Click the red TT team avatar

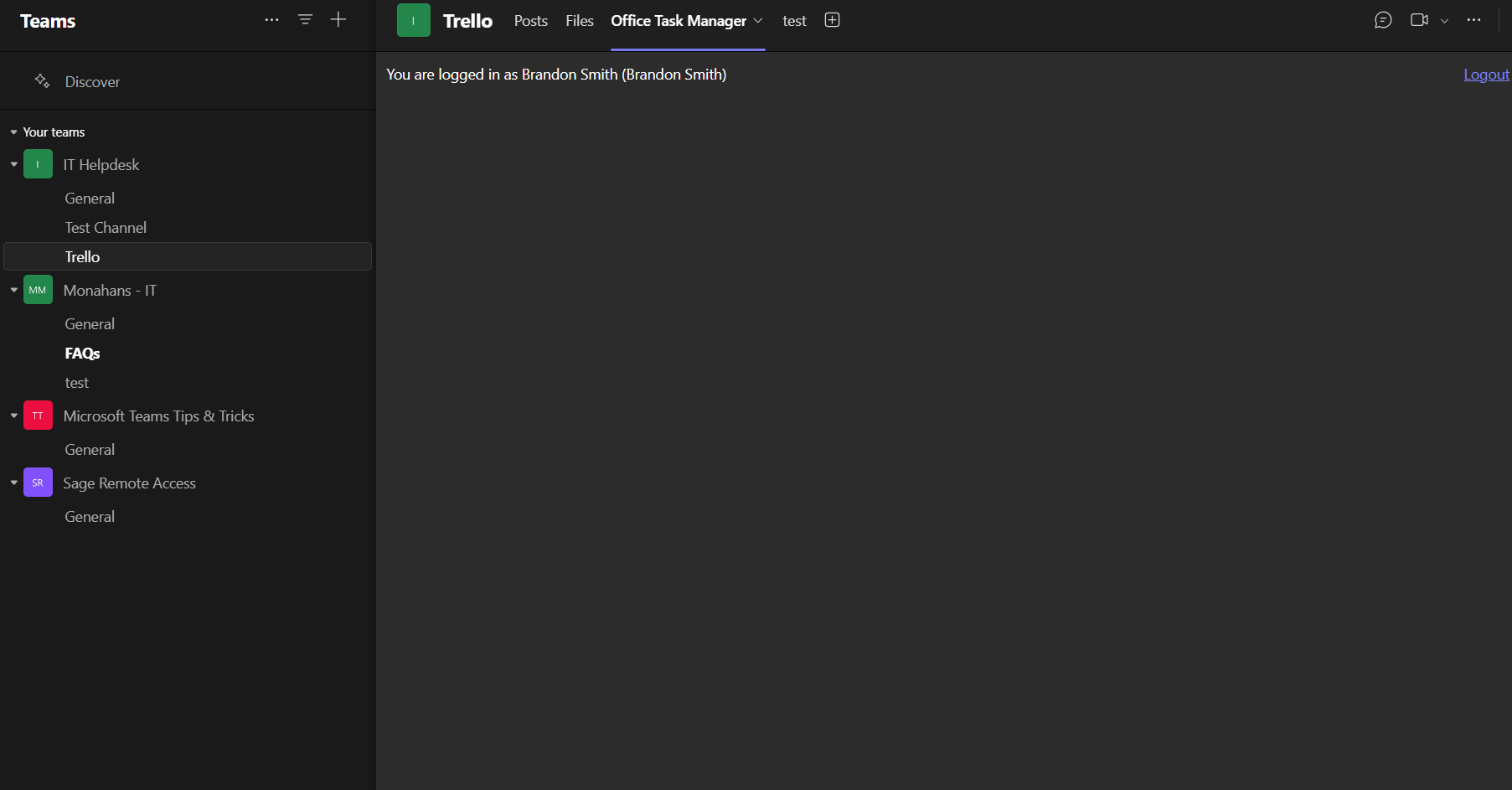38,416
